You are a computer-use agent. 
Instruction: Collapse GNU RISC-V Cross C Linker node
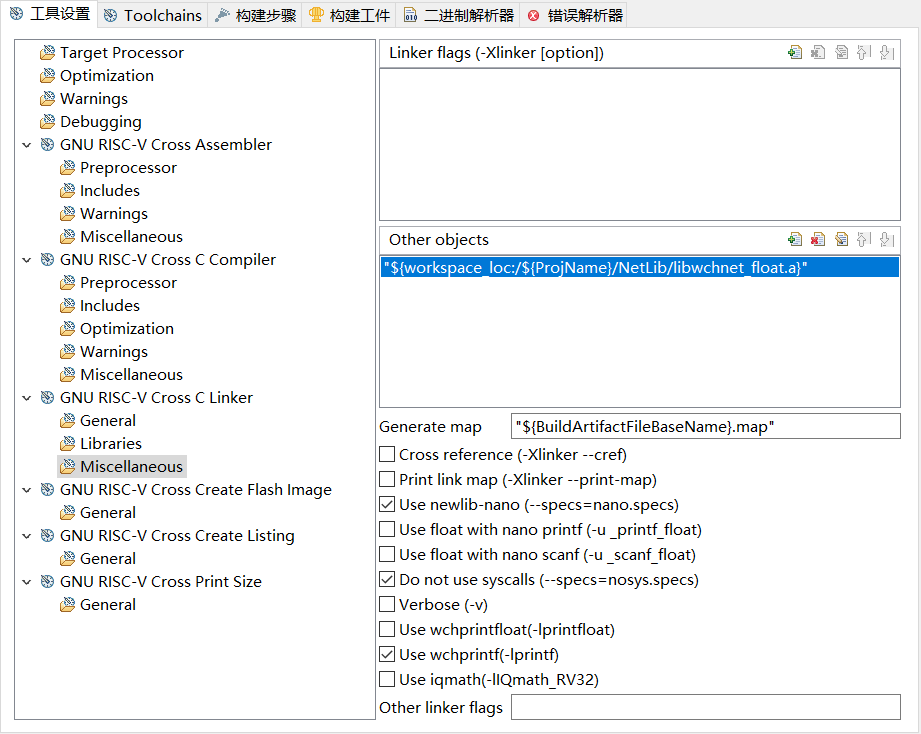point(26,398)
